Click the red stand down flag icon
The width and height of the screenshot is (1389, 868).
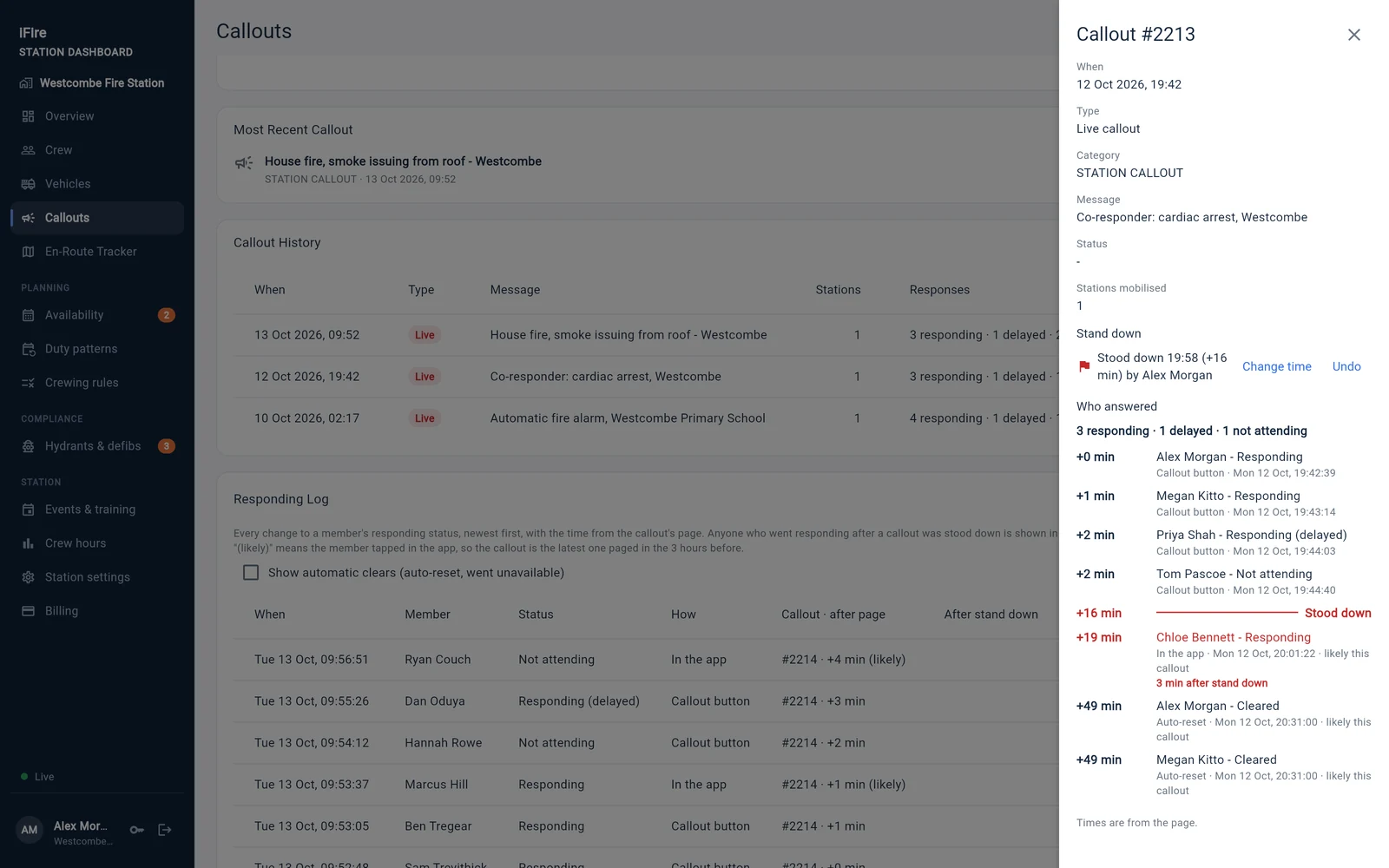pyautogui.click(x=1084, y=366)
